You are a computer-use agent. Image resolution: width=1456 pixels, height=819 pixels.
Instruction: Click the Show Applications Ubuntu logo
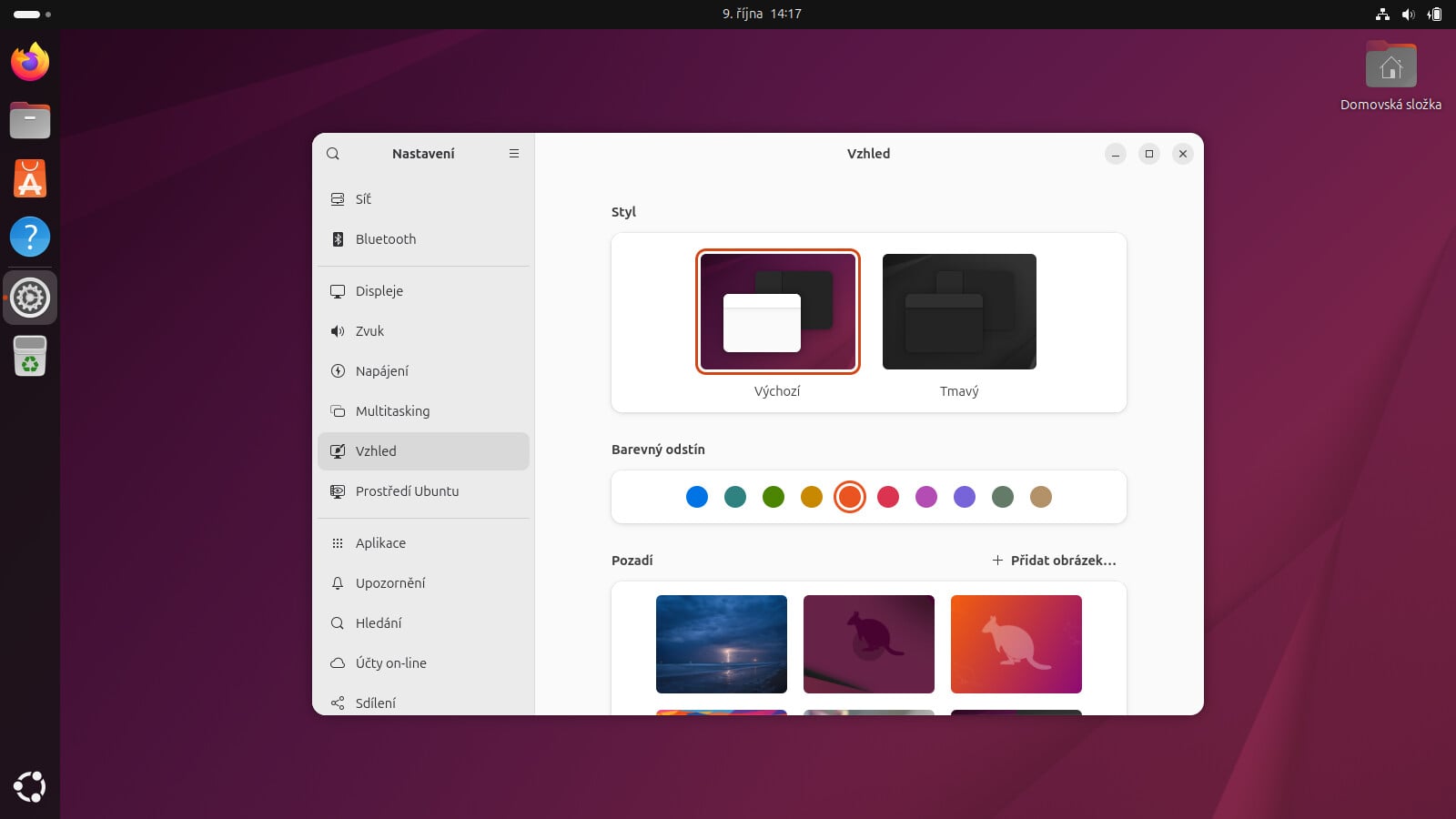point(30,786)
